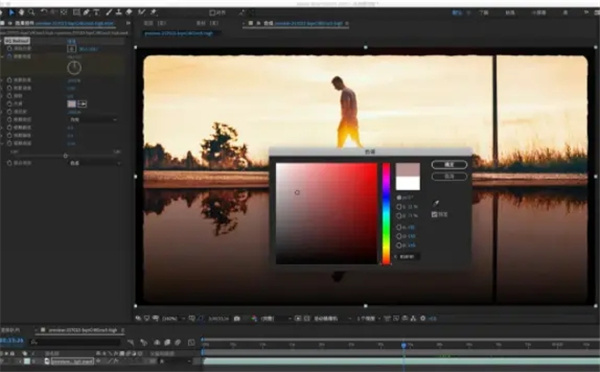Confirm the color with the OK button
Screen dimensions: 600x372
tap(449, 164)
